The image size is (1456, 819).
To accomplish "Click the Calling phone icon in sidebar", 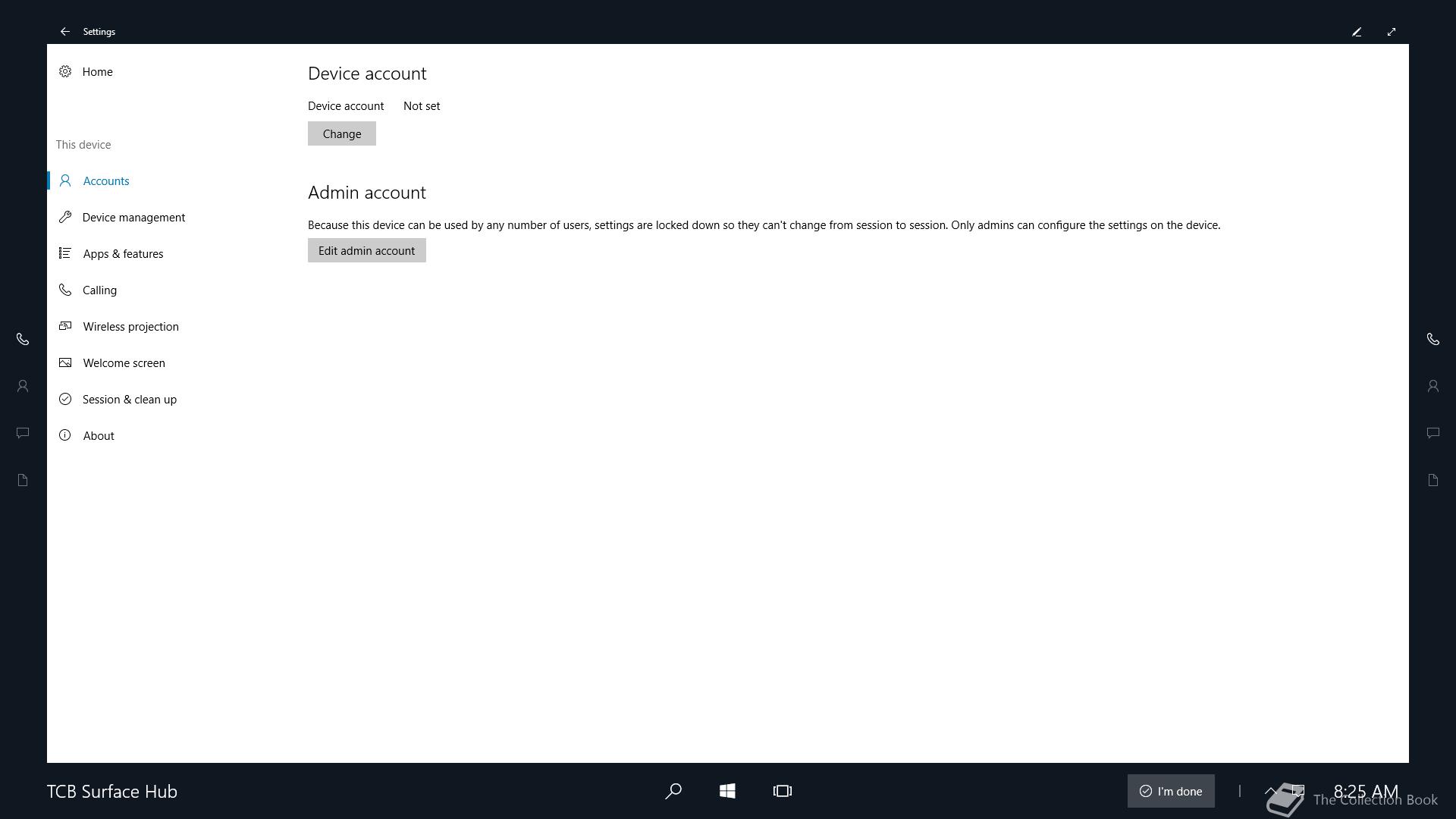I will [x=65, y=290].
